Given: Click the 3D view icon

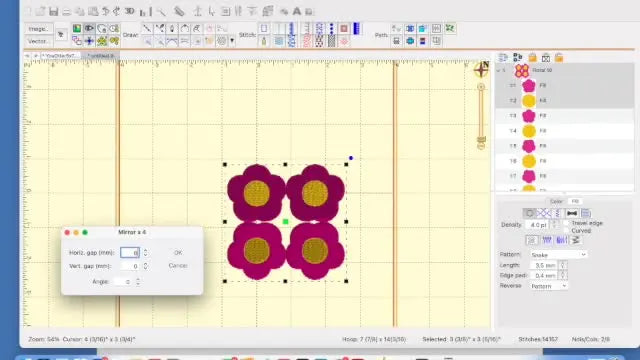Looking at the screenshot, I should pyautogui.click(x=129, y=11).
